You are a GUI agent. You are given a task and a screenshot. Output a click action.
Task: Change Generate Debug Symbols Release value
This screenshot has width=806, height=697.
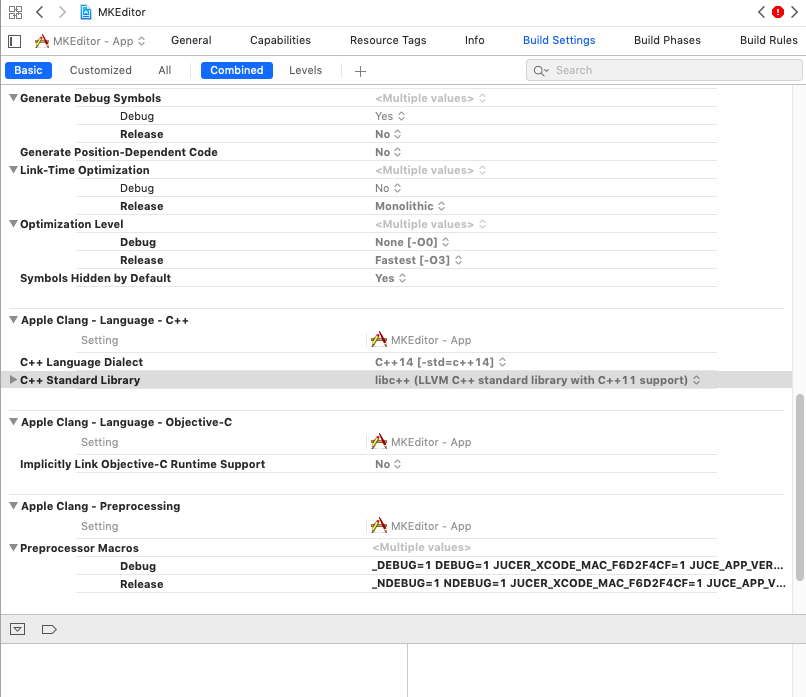pyautogui.click(x=388, y=134)
